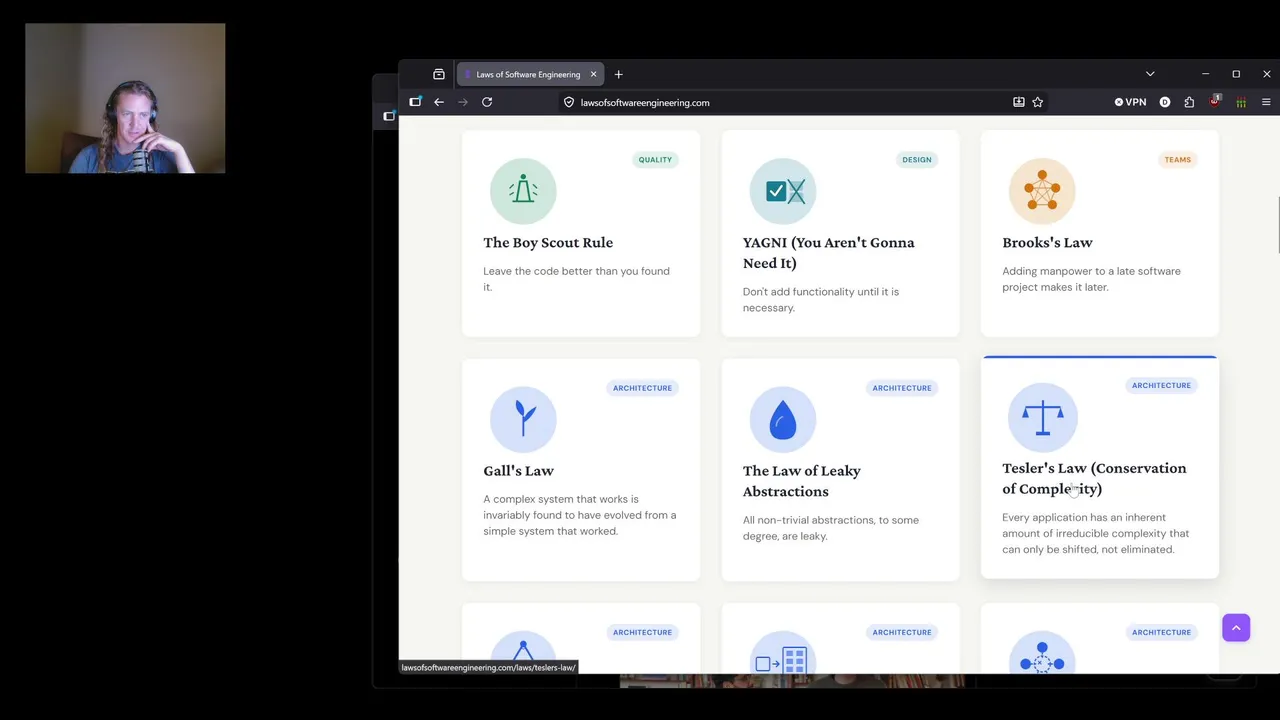1280x720 pixels.
Task: Close the Laws of Software Engineering tab
Action: (x=593, y=74)
